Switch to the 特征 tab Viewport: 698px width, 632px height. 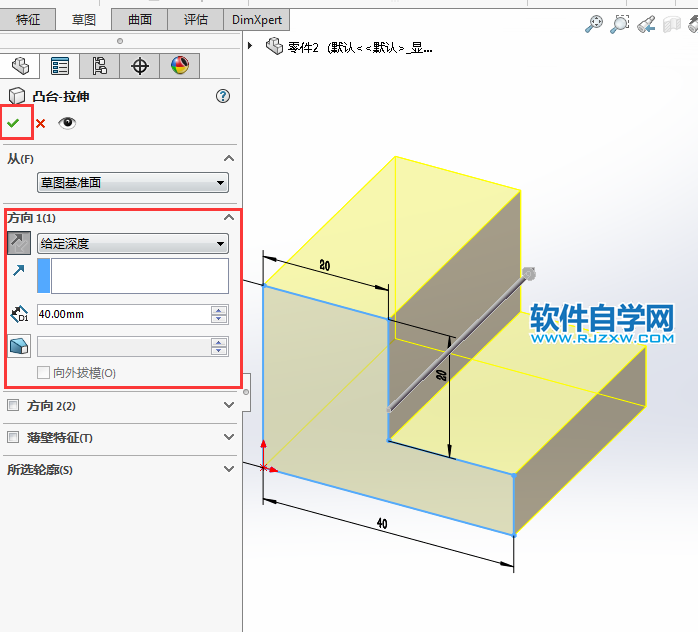[x=28, y=20]
